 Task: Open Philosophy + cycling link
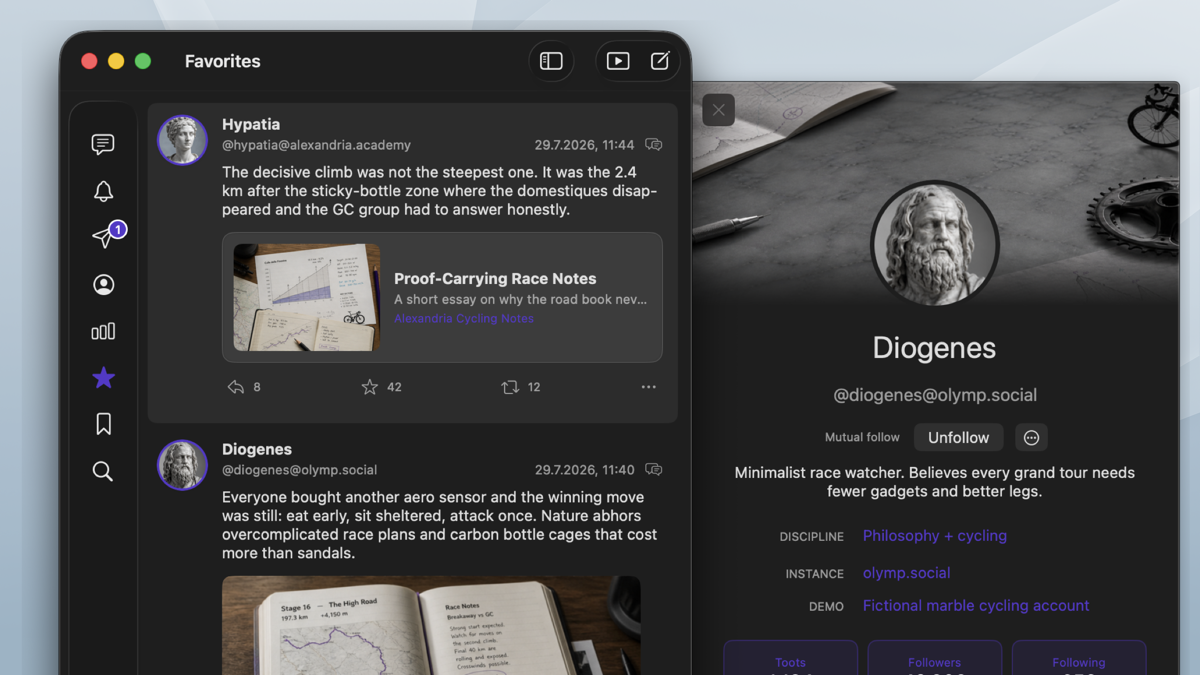pos(935,536)
